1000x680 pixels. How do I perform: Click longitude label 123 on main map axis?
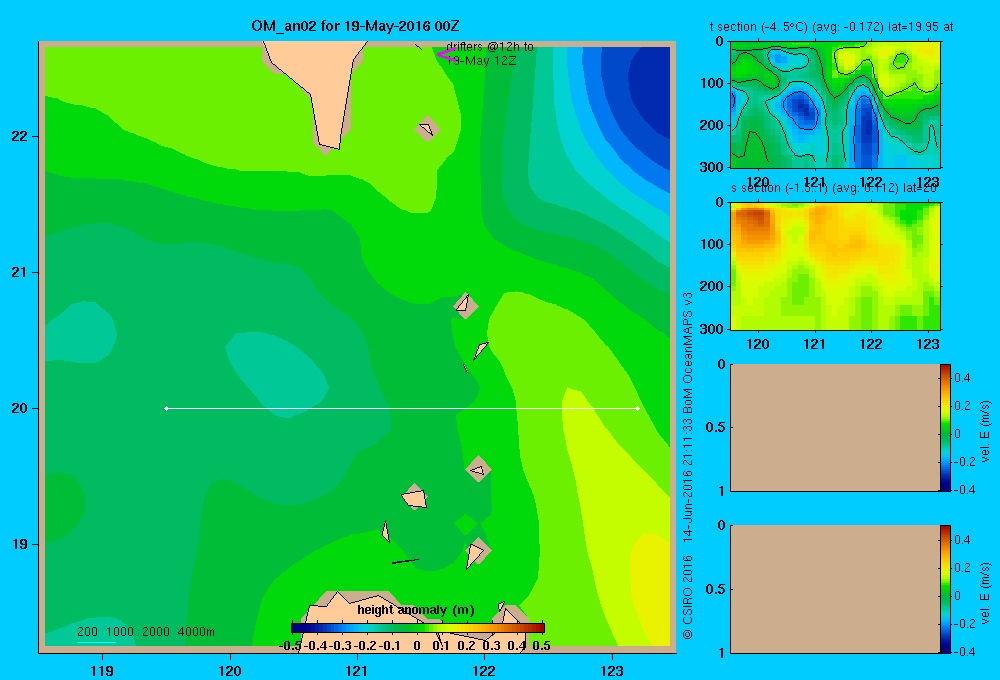tap(612, 671)
